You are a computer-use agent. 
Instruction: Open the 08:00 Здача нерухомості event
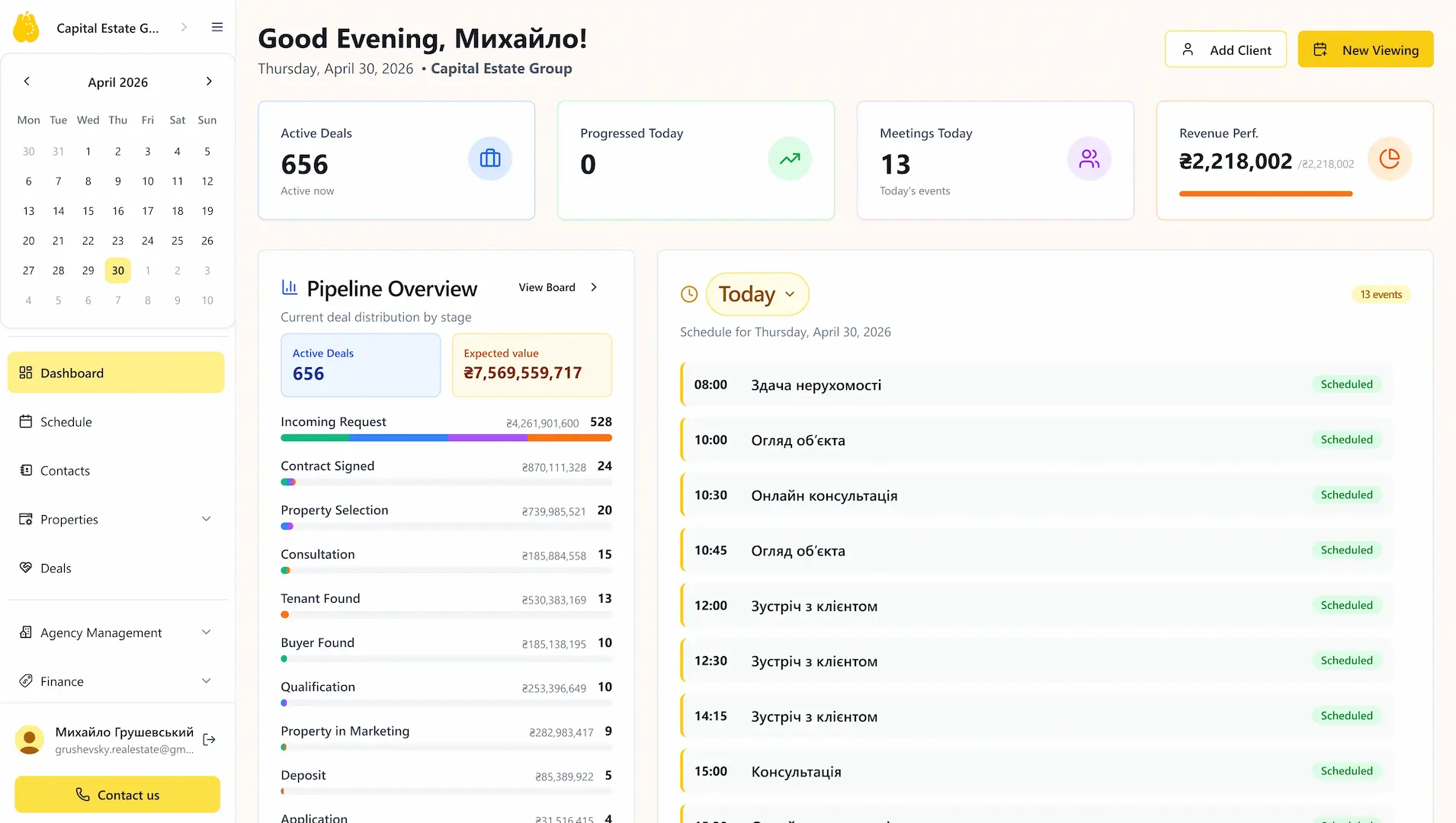pyautogui.click(x=1037, y=384)
